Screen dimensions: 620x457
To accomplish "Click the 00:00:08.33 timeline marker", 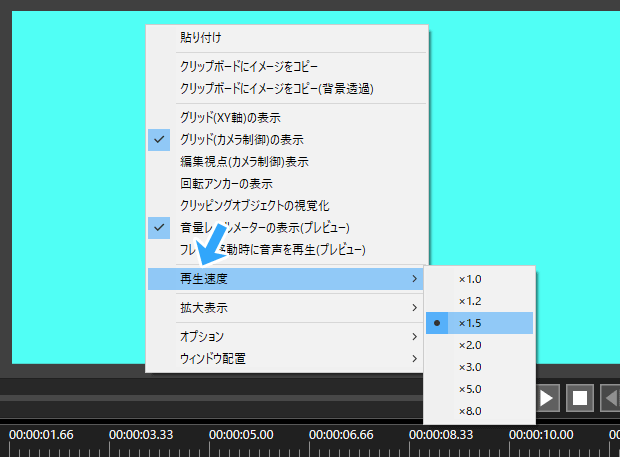I will coord(441,435).
